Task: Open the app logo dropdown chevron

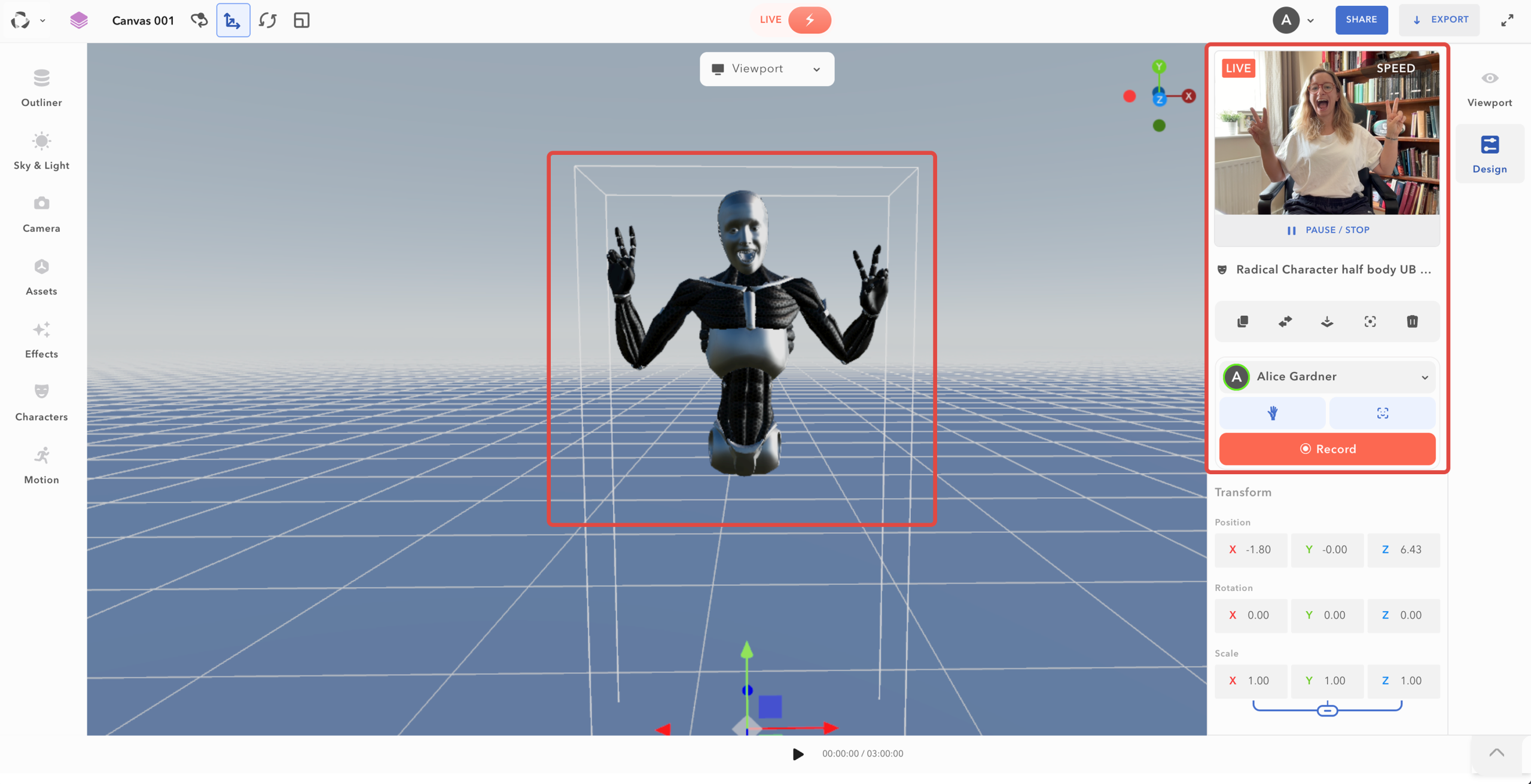Action: pyautogui.click(x=42, y=20)
